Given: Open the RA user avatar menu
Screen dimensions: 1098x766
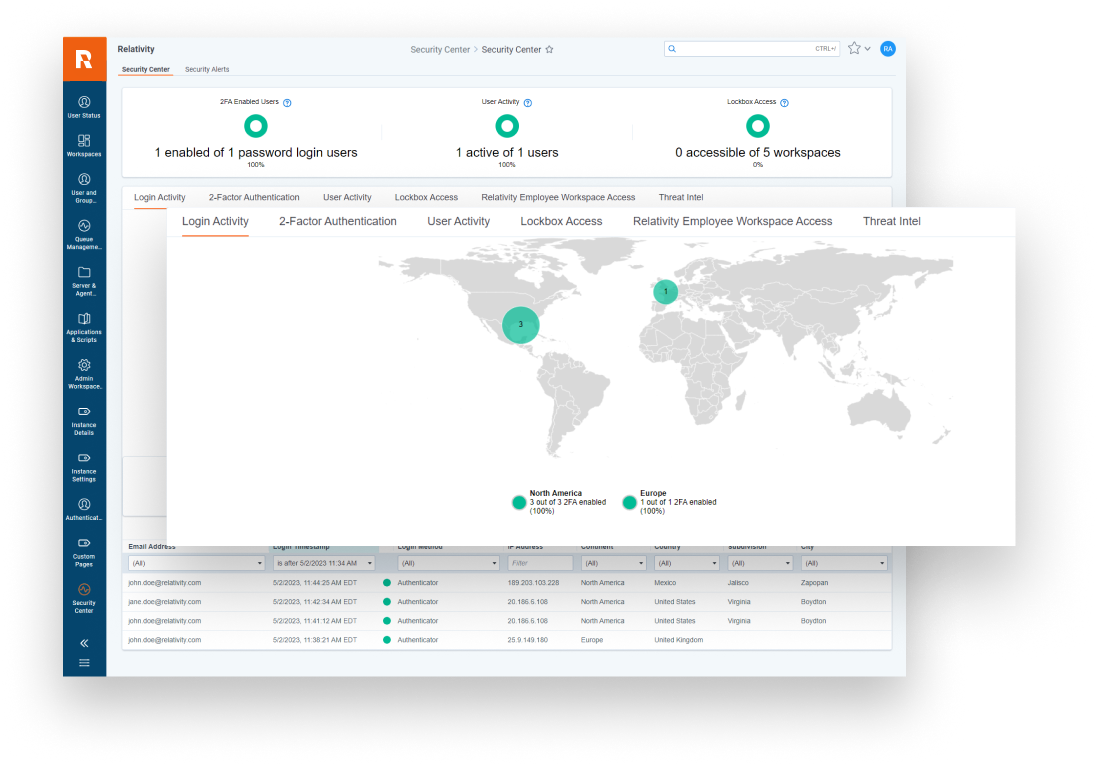Looking at the screenshot, I should (x=888, y=48).
